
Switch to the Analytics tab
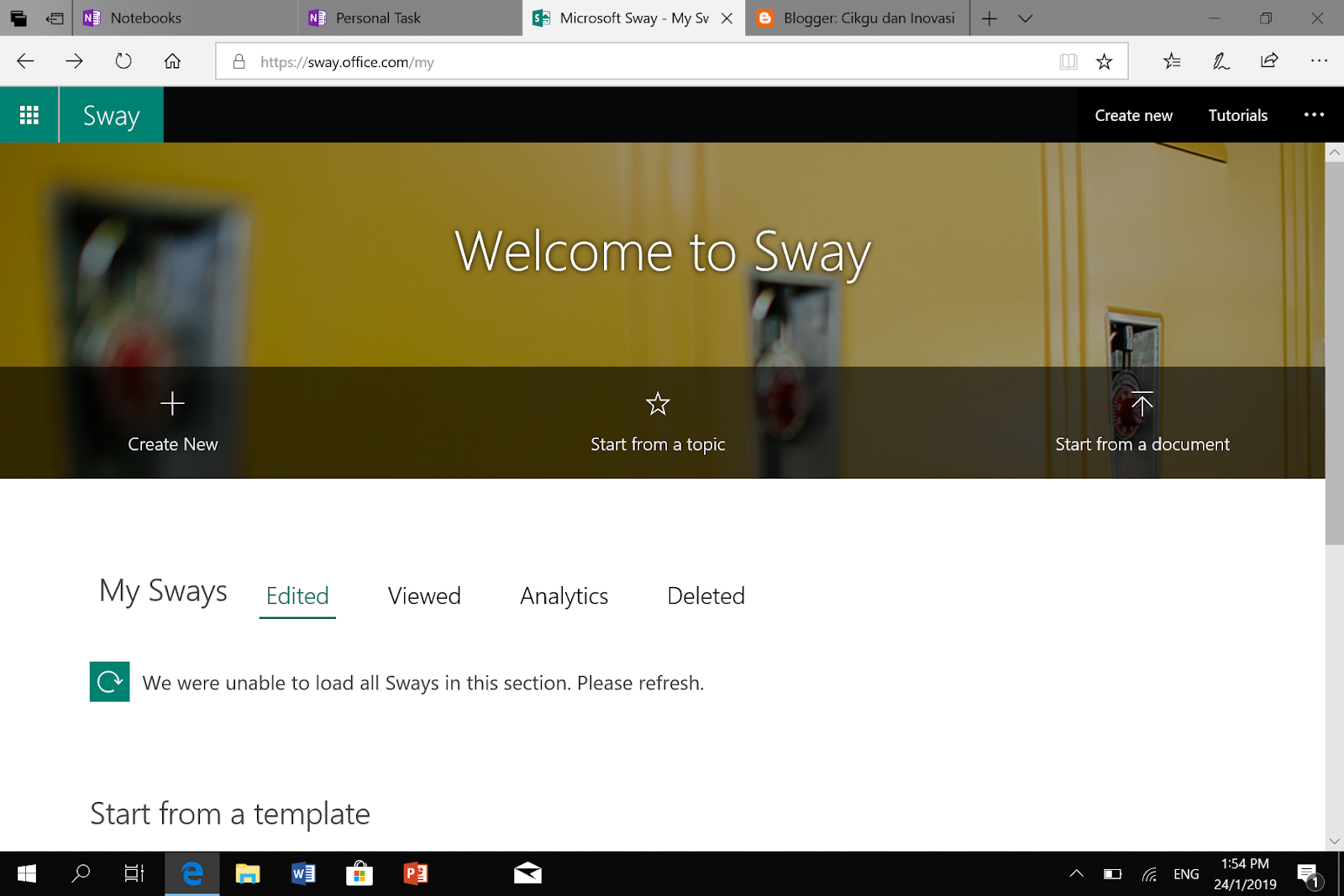(564, 596)
